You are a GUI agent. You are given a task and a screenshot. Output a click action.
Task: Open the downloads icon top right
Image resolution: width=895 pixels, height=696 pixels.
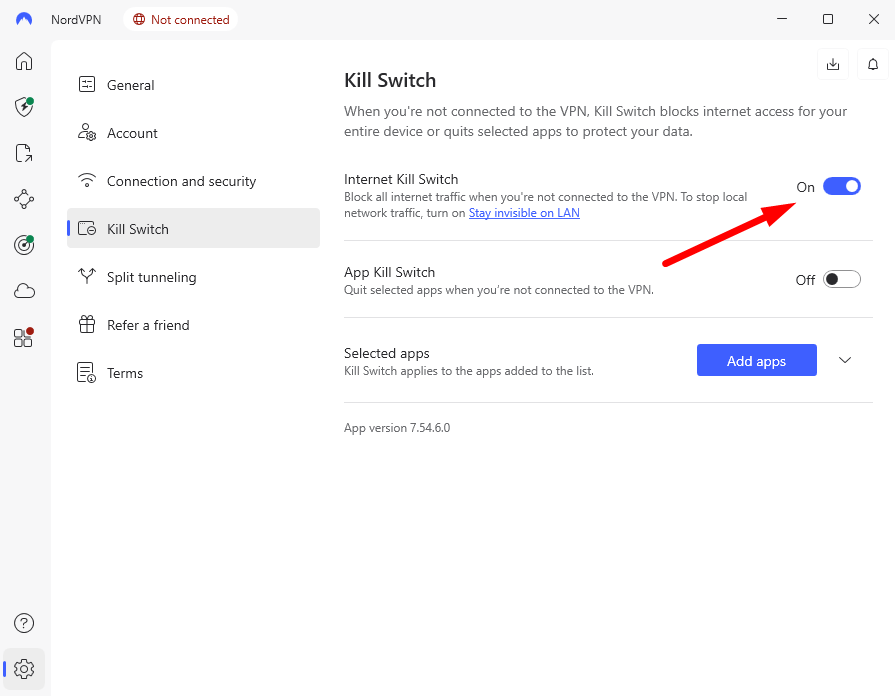(x=833, y=64)
